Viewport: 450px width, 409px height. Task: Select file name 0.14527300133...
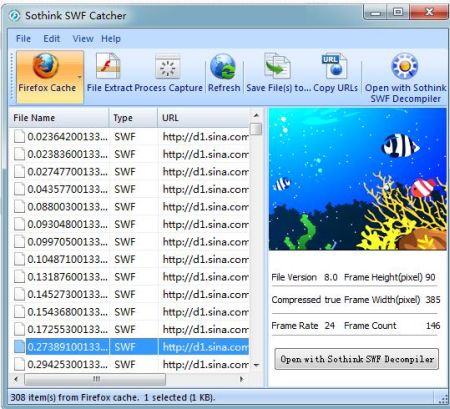pyautogui.click(x=67, y=294)
